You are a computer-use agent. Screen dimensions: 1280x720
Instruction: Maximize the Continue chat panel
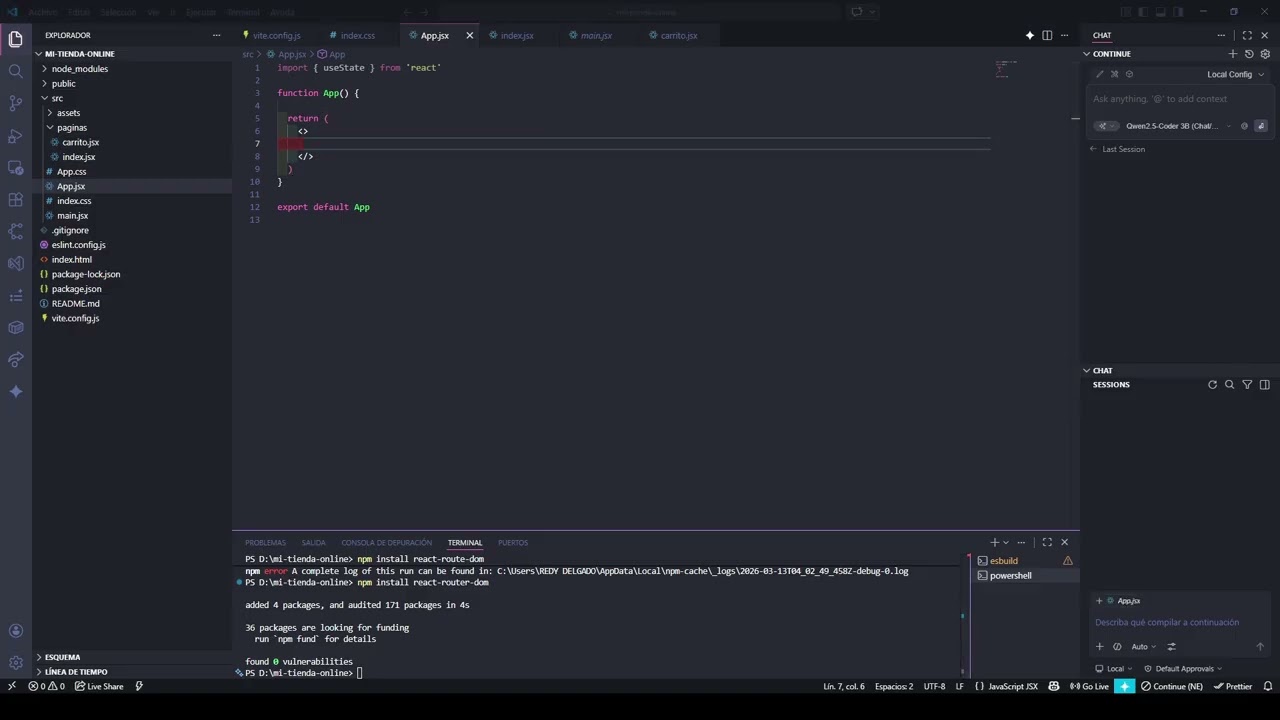[x=1247, y=35]
